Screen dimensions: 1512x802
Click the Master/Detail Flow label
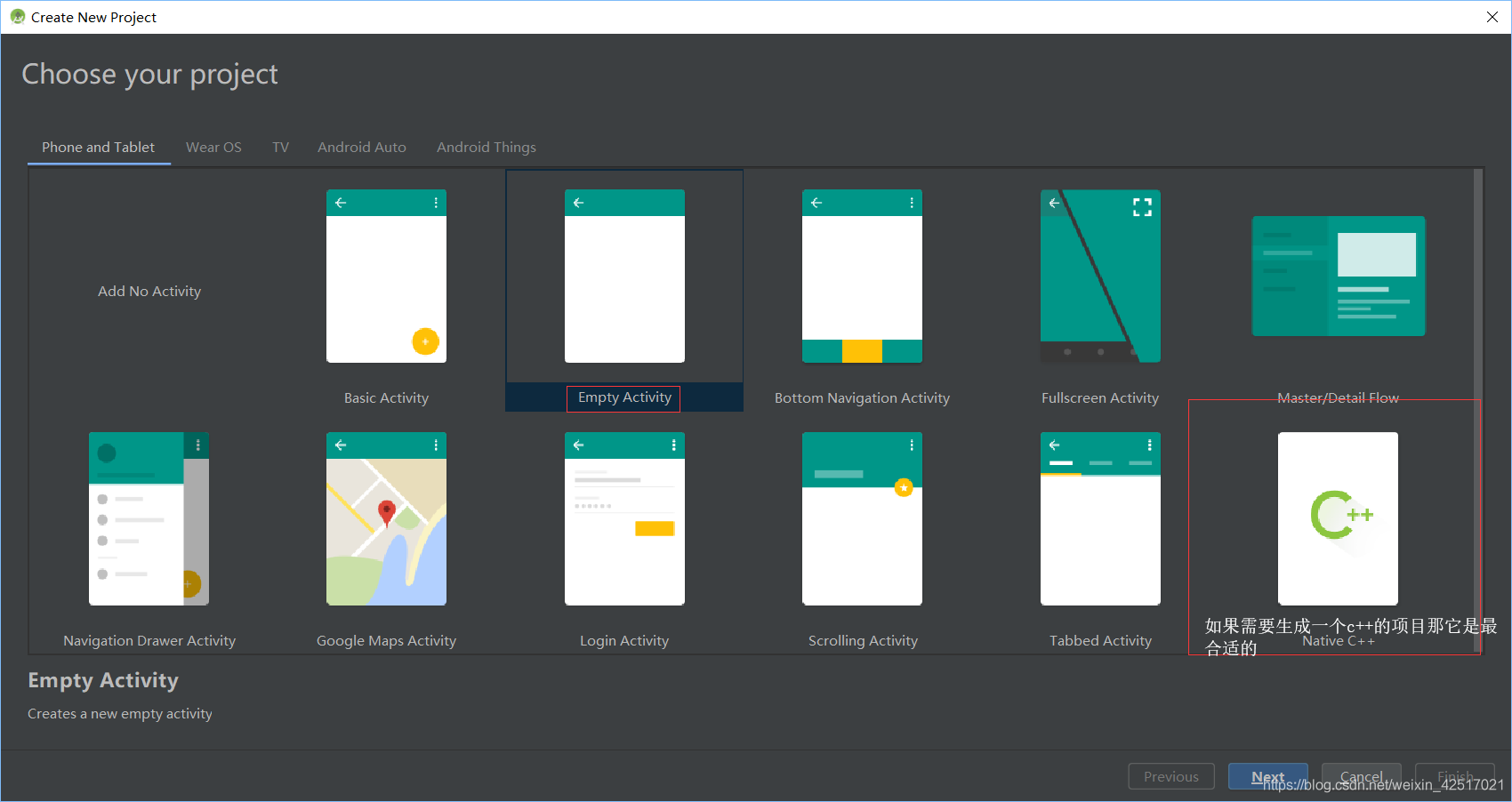click(1339, 398)
